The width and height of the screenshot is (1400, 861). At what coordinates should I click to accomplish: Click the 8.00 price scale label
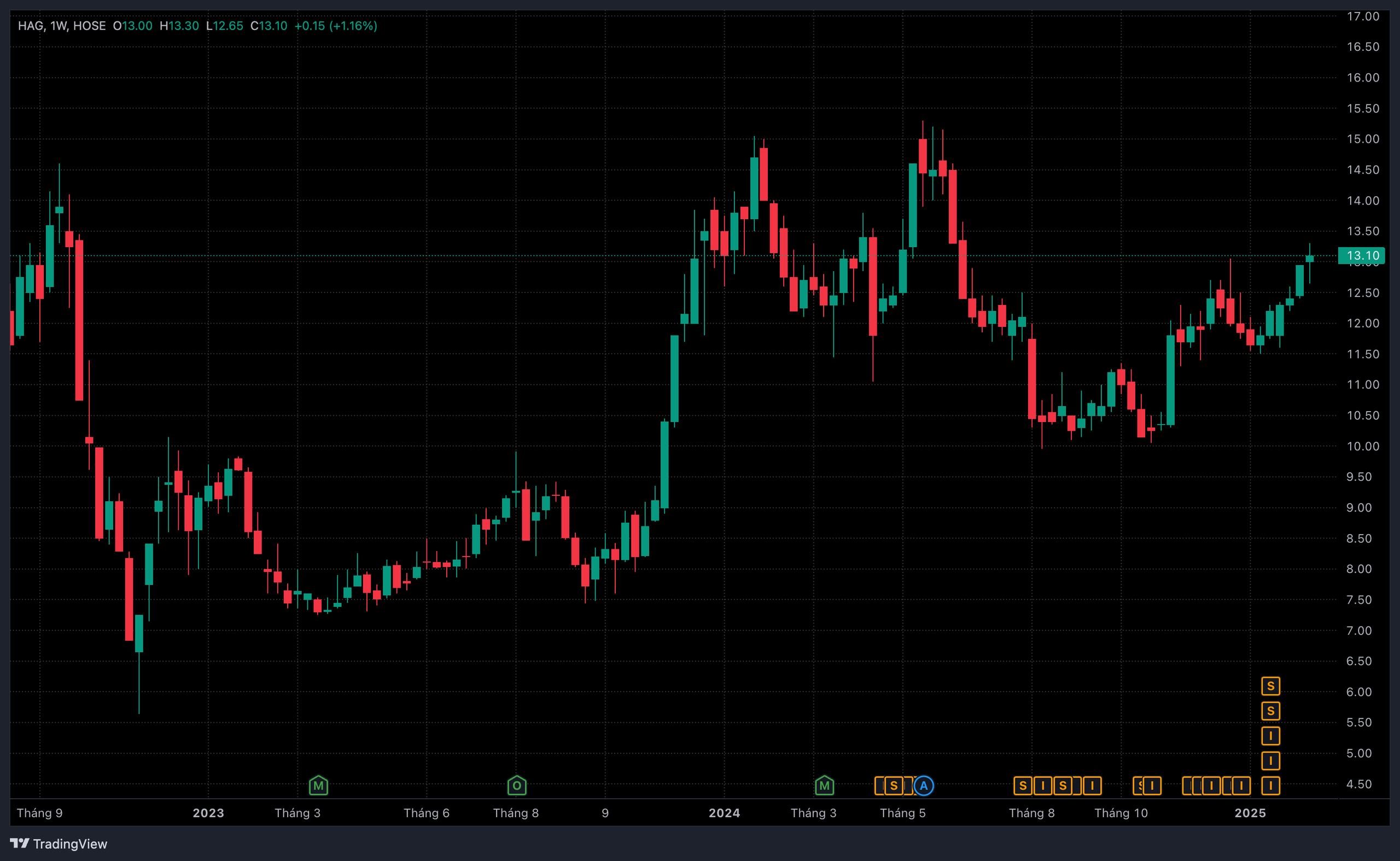[x=1359, y=569]
